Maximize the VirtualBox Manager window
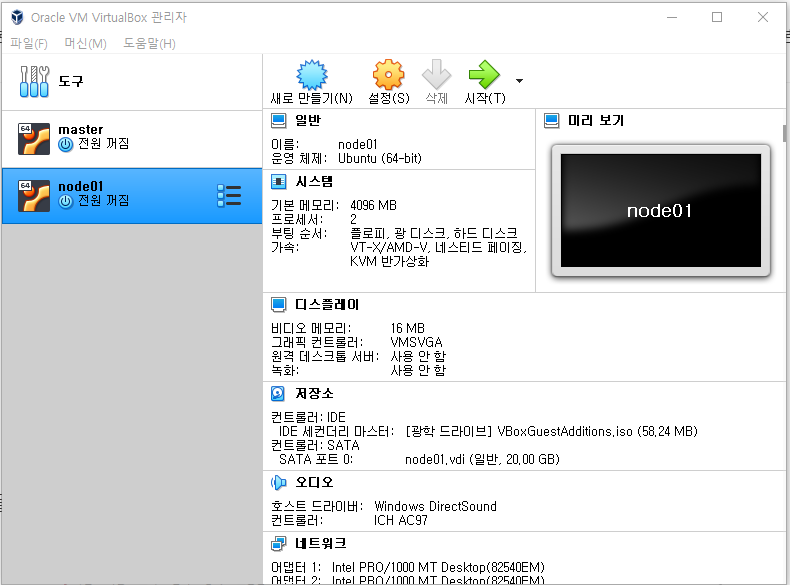The height and width of the screenshot is (585, 790). pyautogui.click(x=717, y=17)
